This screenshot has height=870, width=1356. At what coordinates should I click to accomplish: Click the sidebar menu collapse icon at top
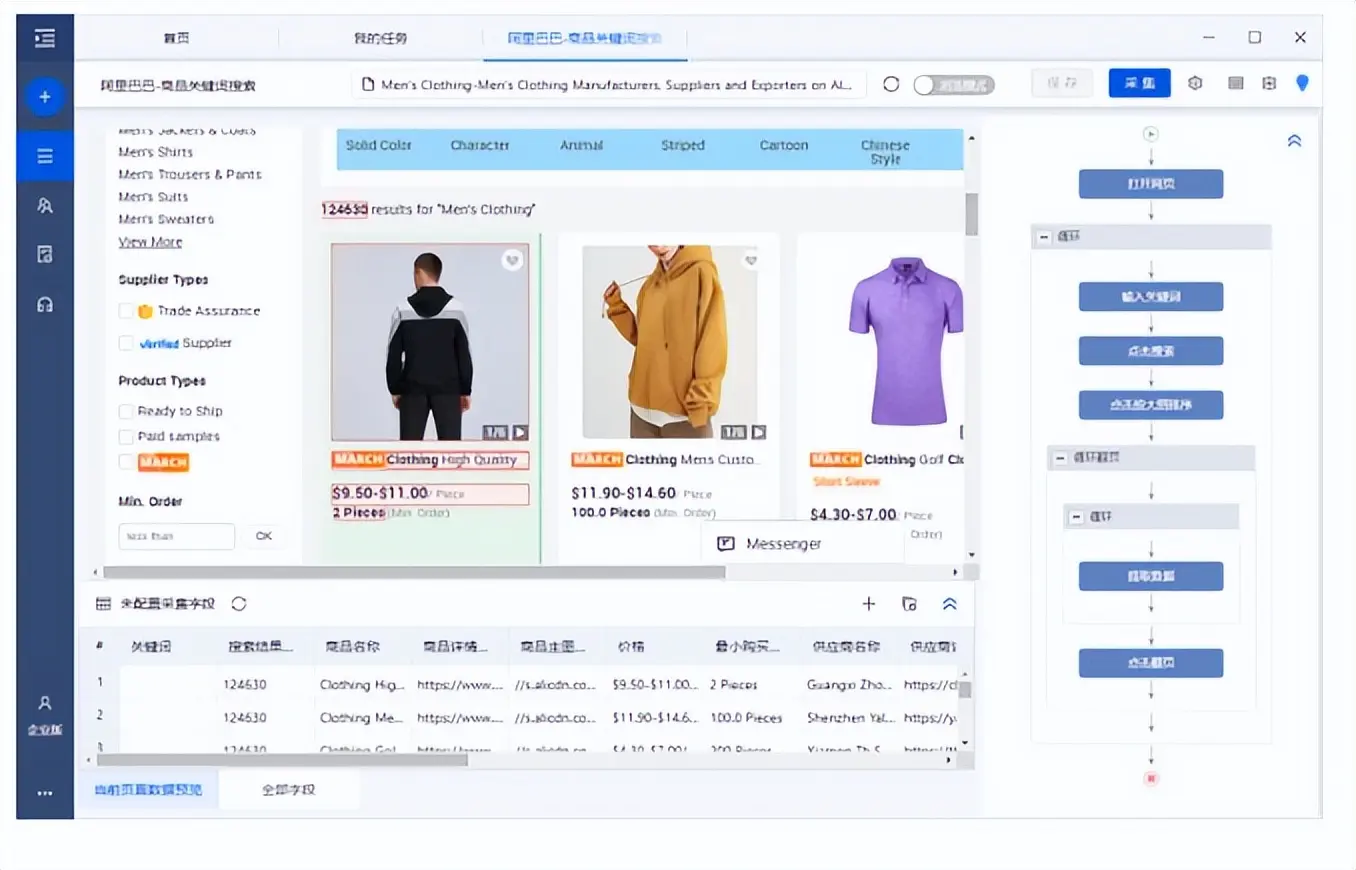(45, 38)
